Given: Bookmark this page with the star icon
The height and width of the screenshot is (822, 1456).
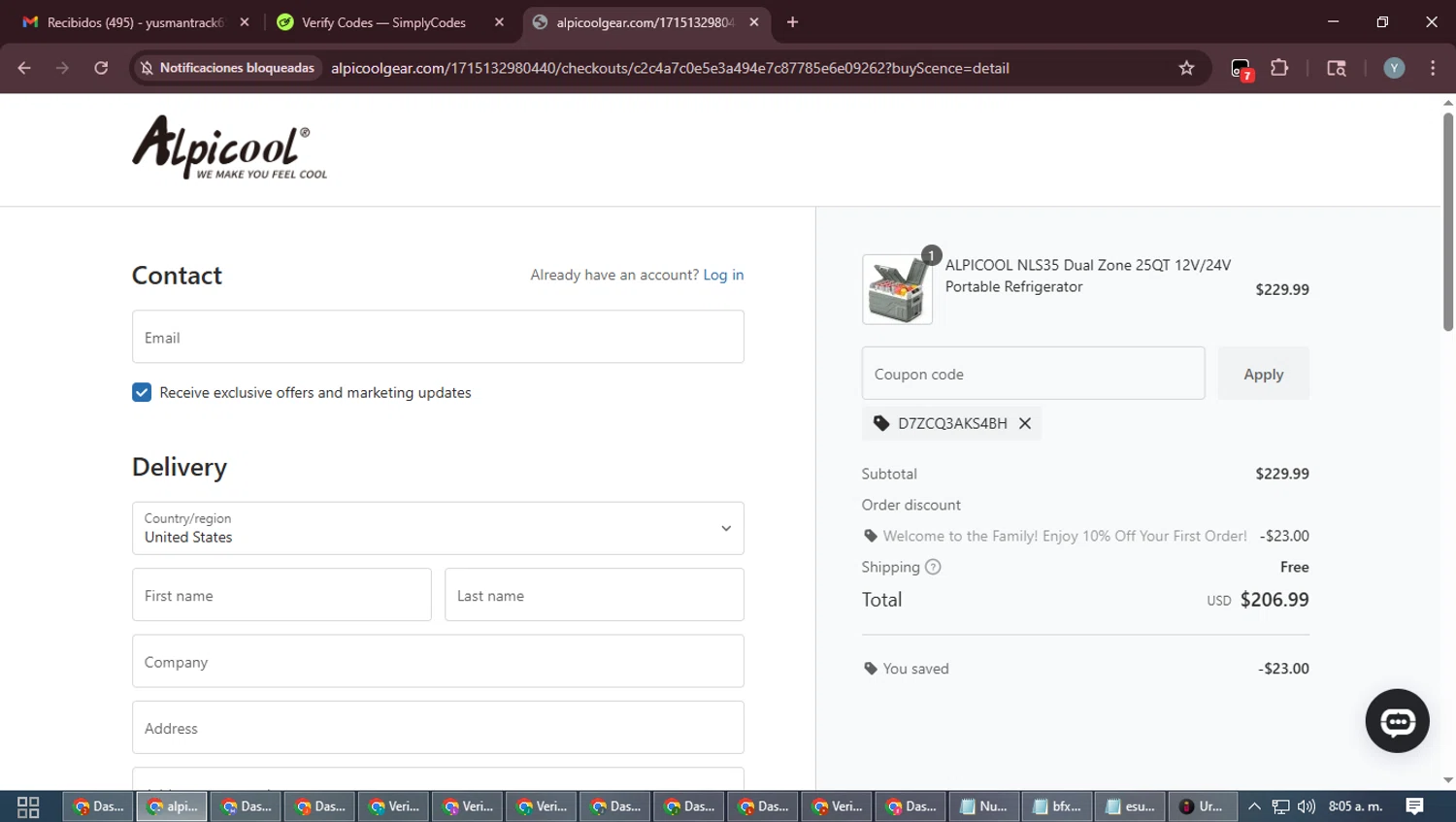Looking at the screenshot, I should coord(1186,68).
